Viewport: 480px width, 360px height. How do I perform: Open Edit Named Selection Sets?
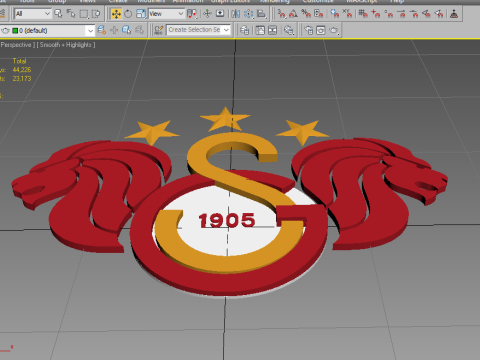(x=159, y=30)
